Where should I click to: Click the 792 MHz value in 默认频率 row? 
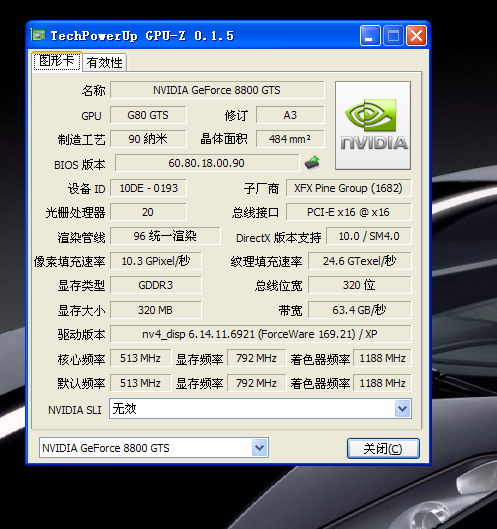pos(256,383)
